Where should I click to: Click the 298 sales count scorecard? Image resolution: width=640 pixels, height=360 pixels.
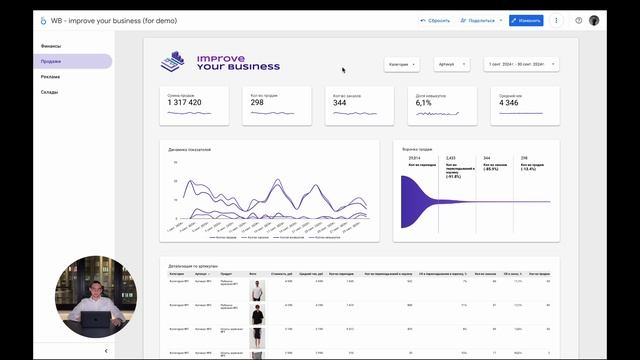[x=277, y=106]
